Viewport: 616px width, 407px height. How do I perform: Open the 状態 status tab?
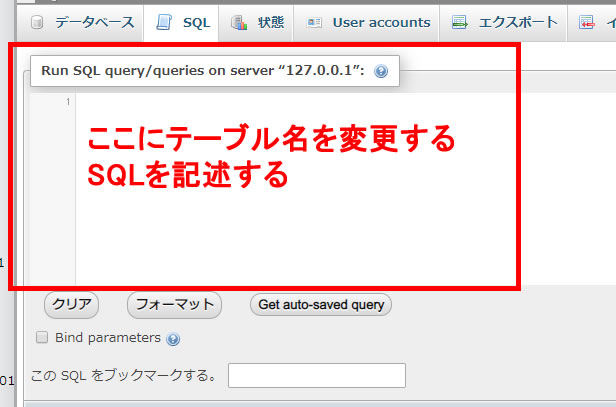coord(270,22)
